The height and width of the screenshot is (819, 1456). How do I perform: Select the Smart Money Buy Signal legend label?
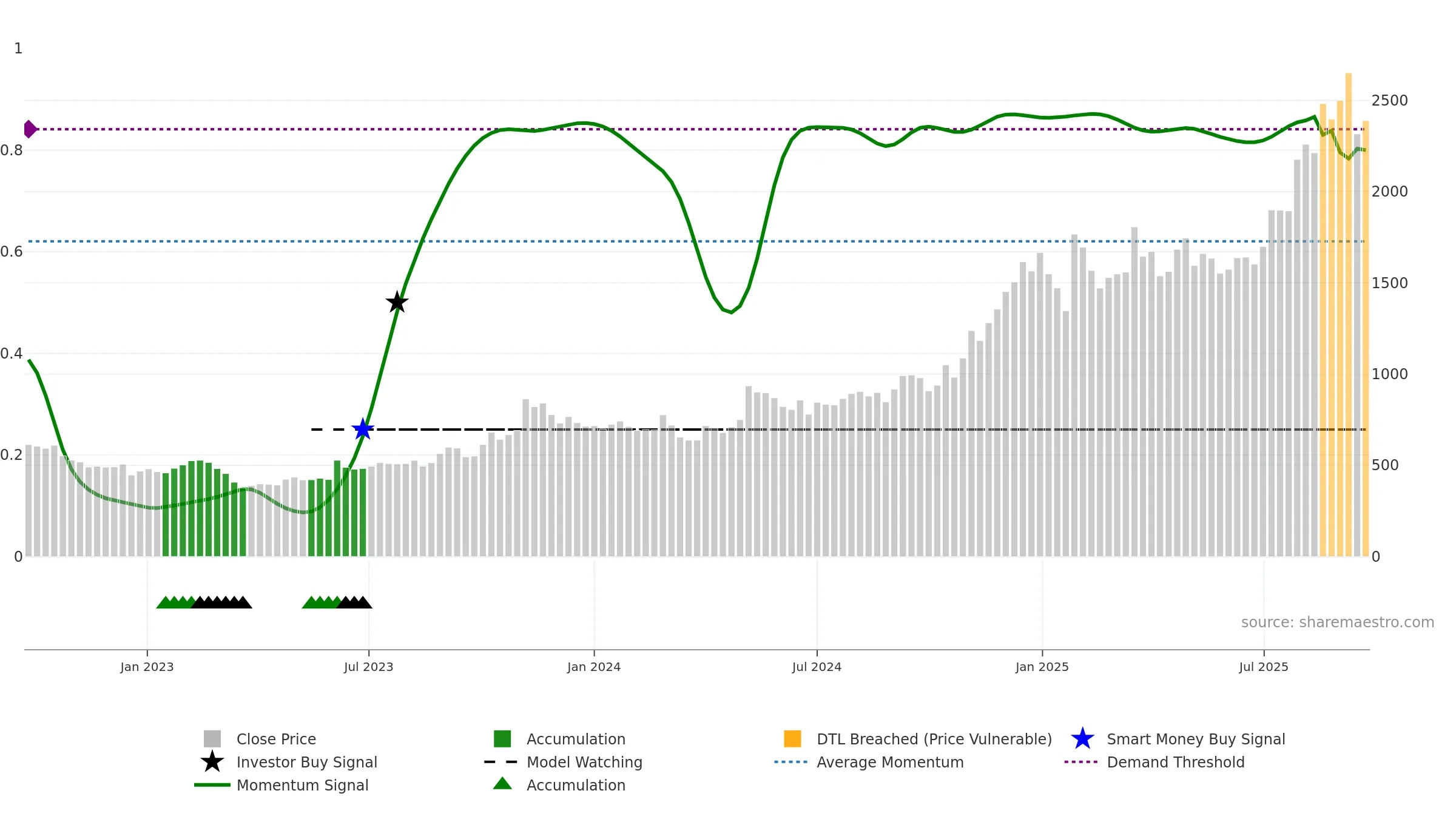[1196, 739]
